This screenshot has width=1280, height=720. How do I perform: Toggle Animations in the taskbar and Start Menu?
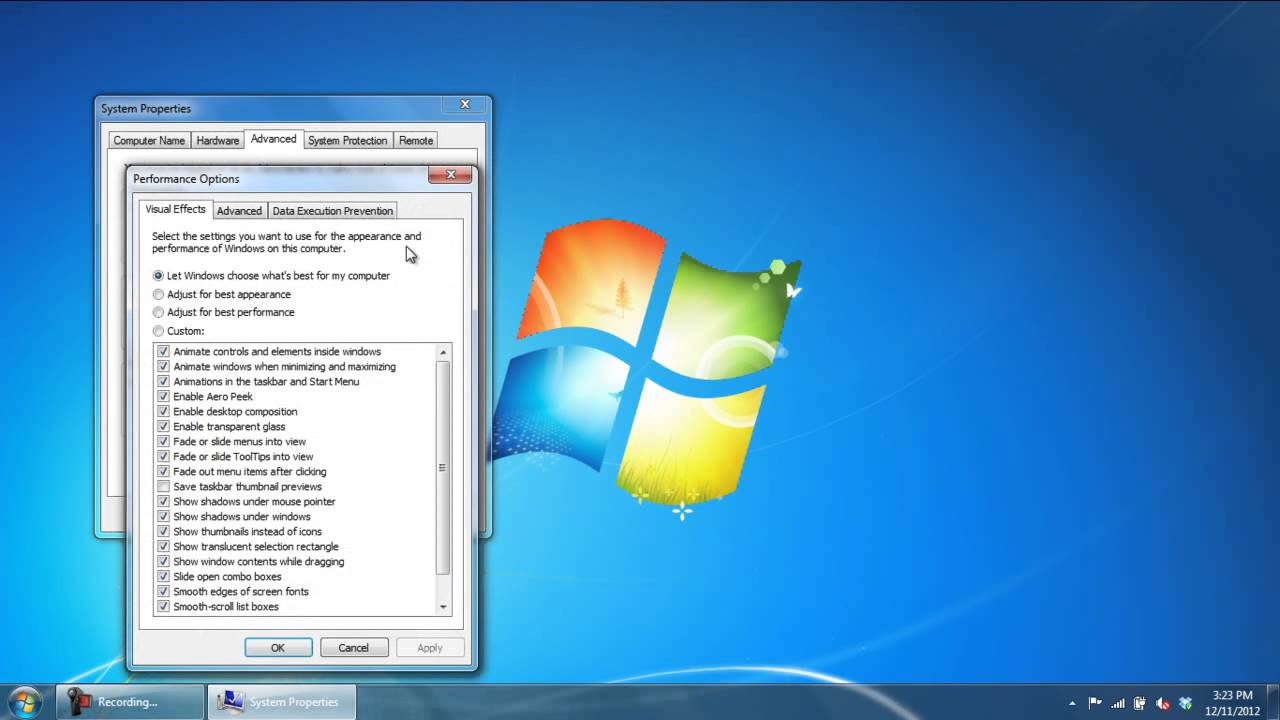(164, 382)
